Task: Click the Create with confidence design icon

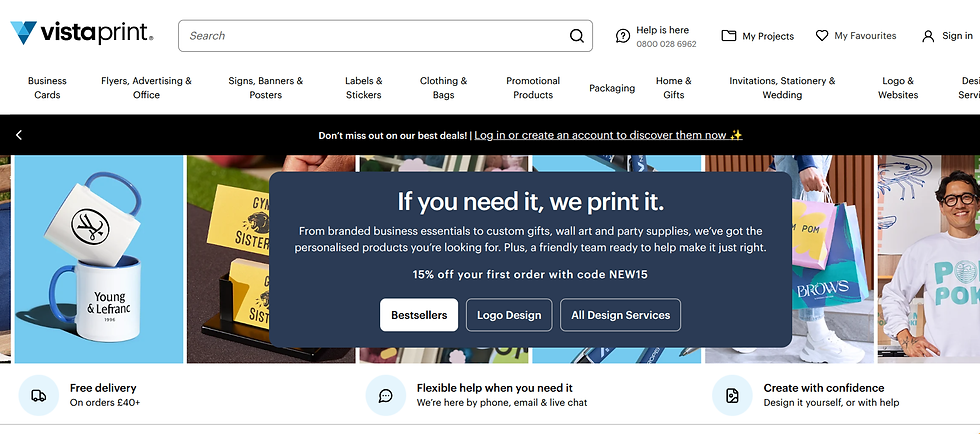Action: tap(732, 395)
